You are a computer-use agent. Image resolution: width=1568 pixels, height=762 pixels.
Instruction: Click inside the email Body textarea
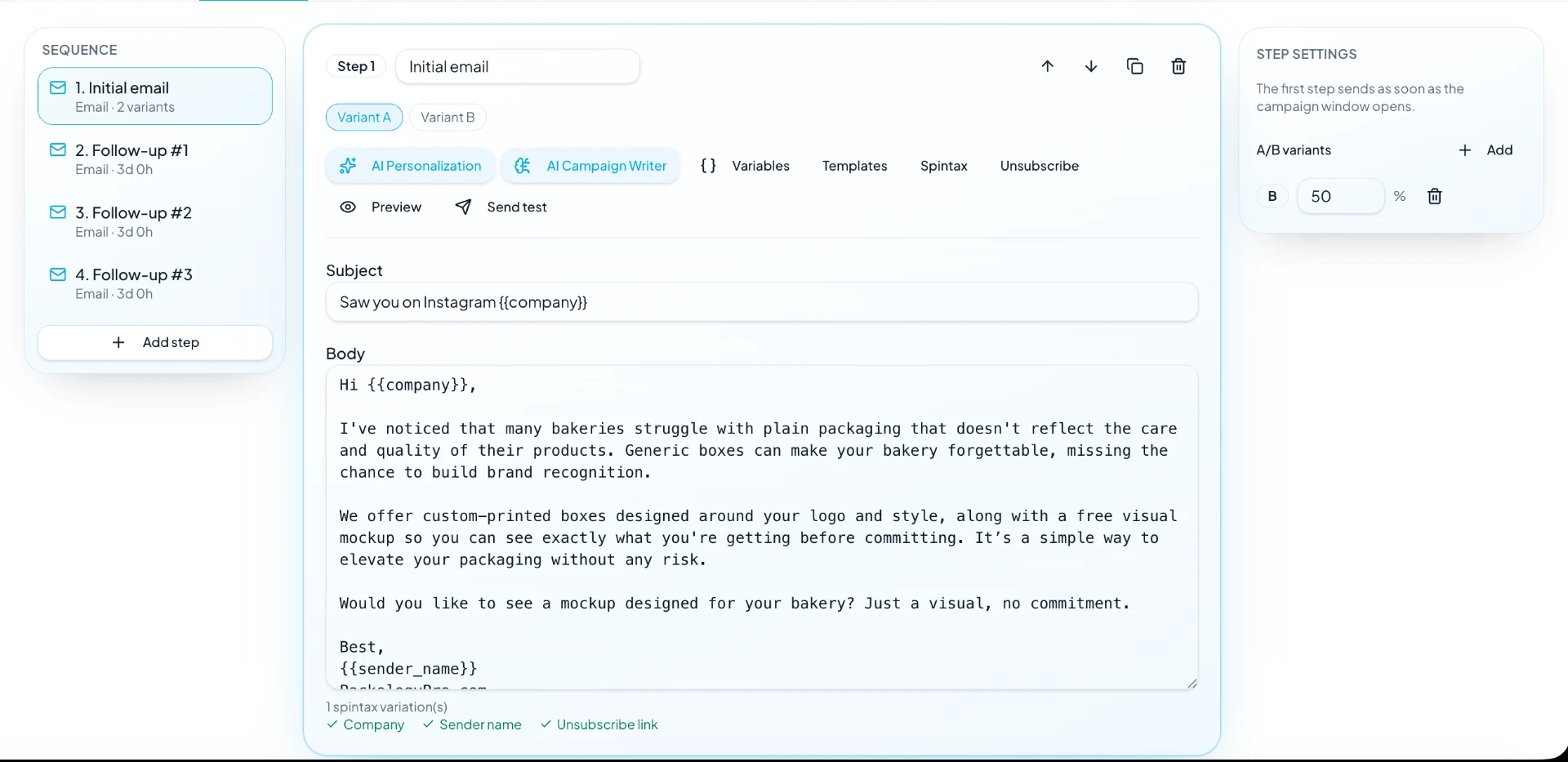coord(762,528)
